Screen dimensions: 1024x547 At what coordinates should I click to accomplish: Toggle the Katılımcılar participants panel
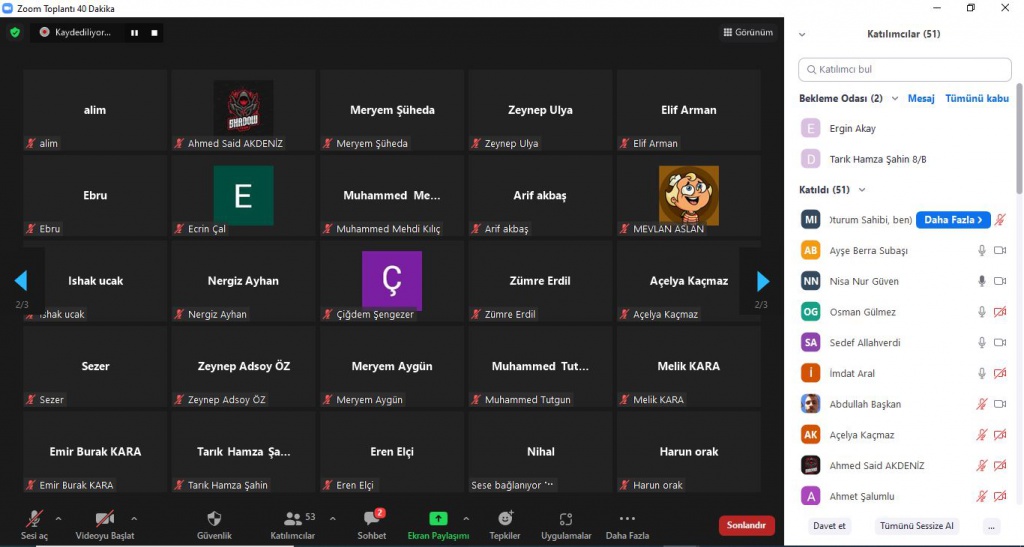click(x=293, y=525)
